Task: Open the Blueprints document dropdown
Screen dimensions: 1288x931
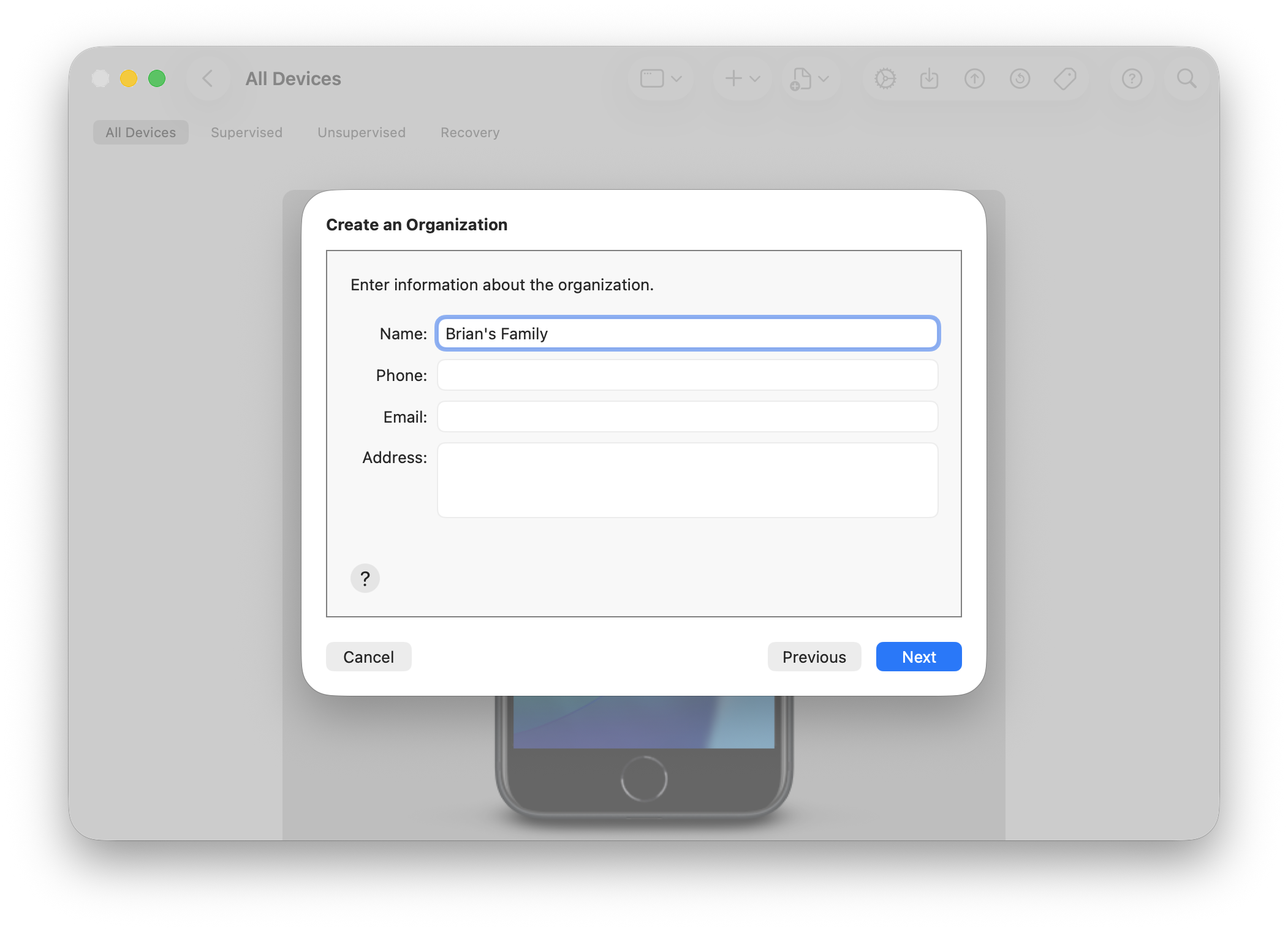Action: (809, 78)
